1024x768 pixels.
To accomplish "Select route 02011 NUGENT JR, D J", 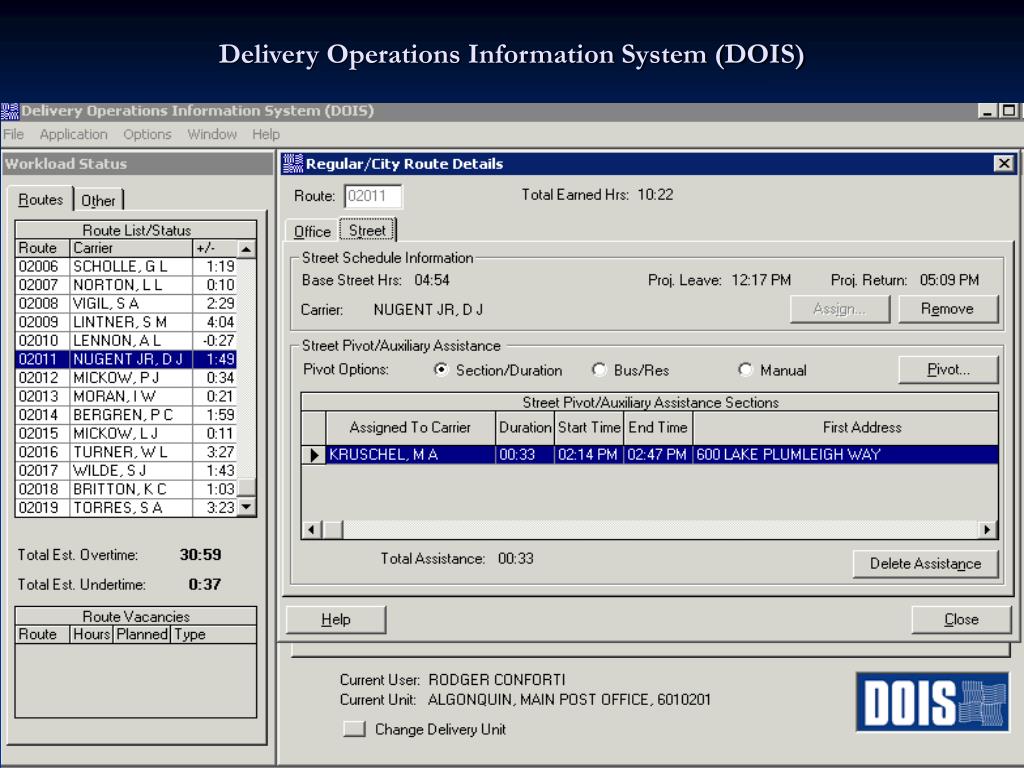I will [x=126, y=359].
